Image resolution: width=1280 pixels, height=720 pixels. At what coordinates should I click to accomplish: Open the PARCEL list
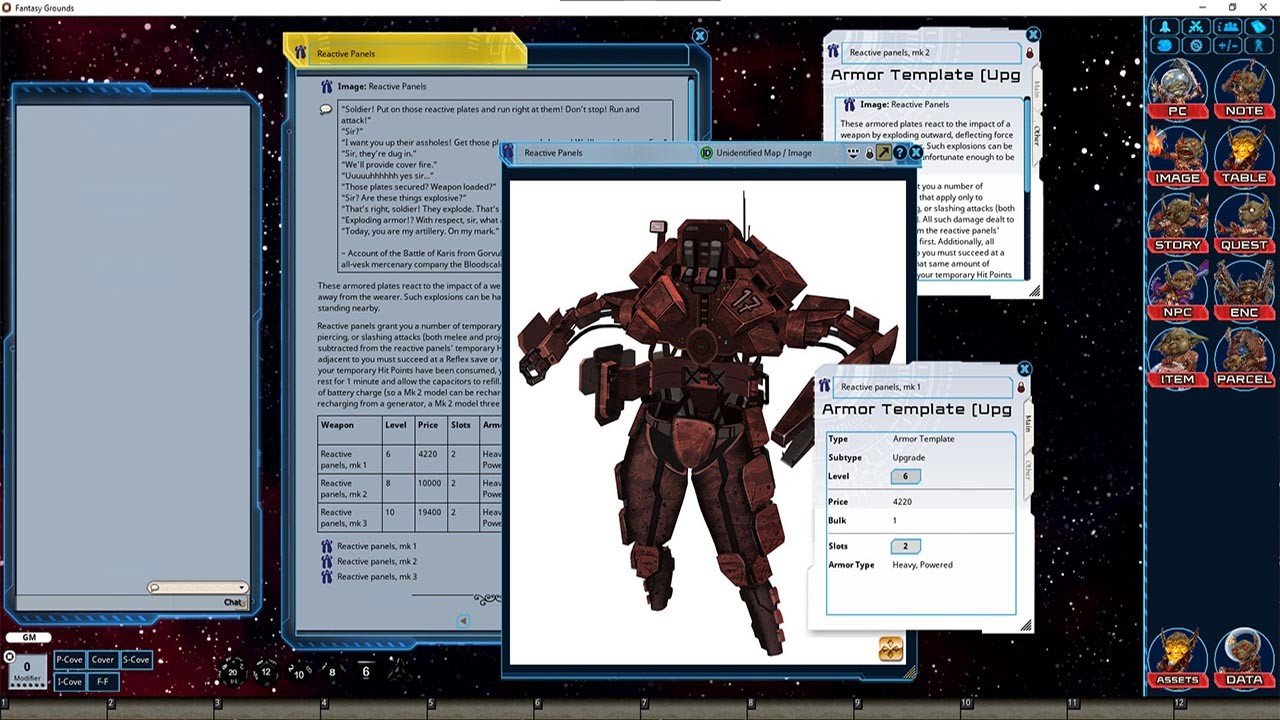coord(1244,359)
